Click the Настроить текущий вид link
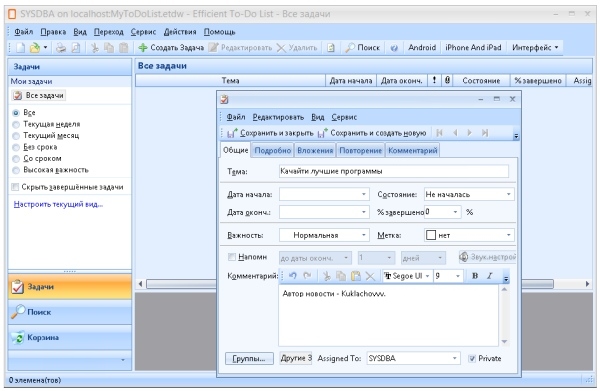The width and height of the screenshot is (600, 391). pos(58,204)
